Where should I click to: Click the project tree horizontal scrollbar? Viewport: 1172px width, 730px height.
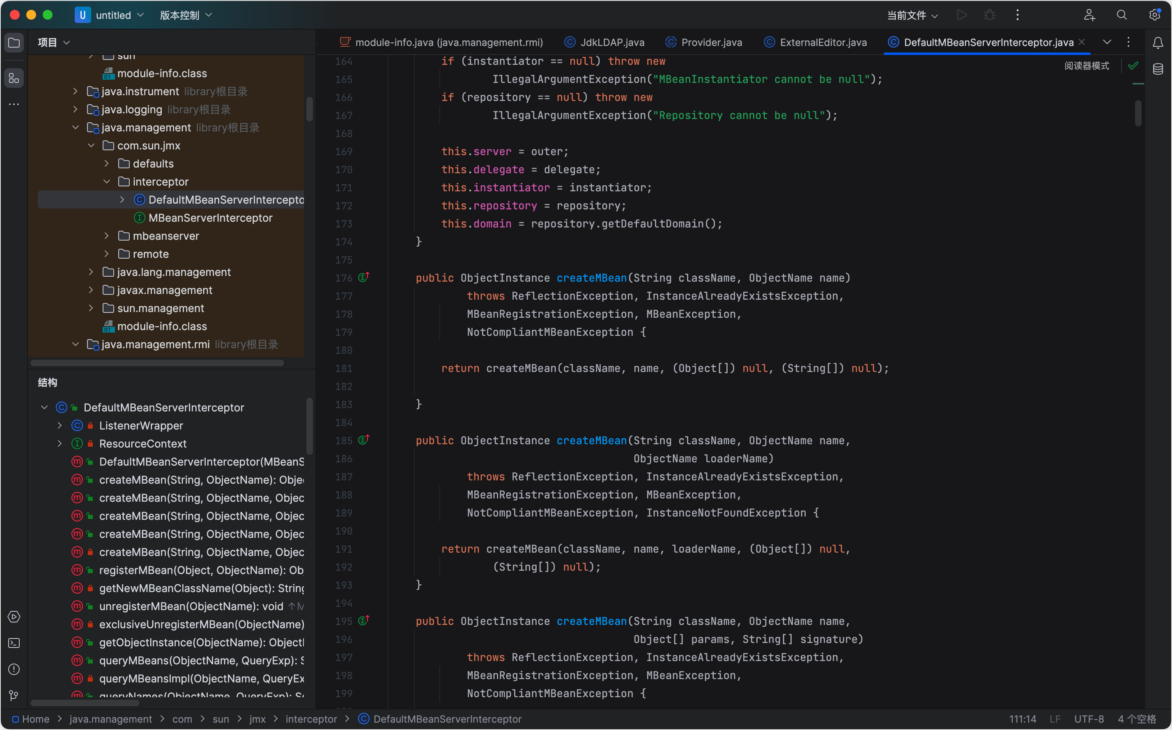(157, 363)
